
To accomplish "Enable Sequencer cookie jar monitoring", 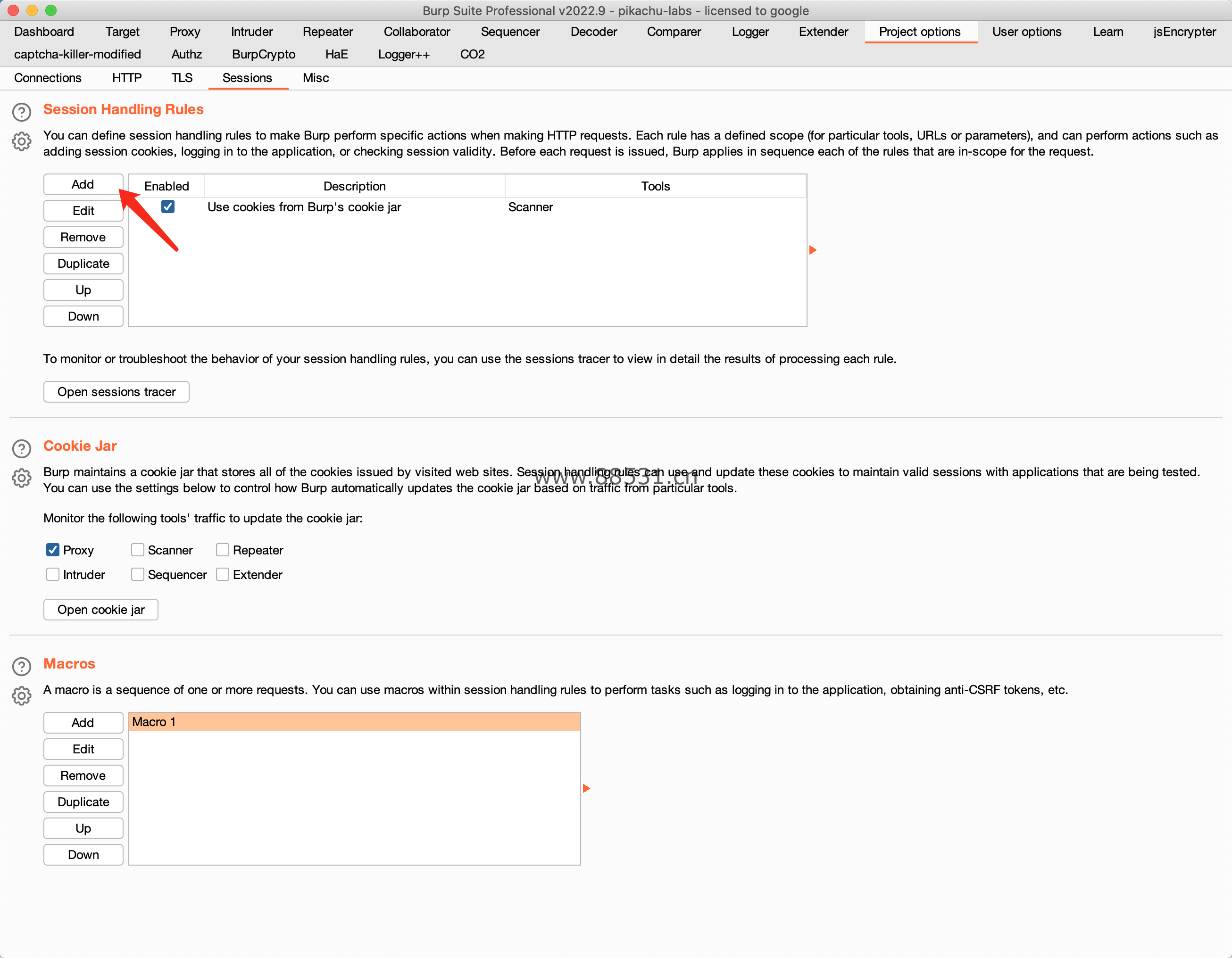I will (138, 575).
